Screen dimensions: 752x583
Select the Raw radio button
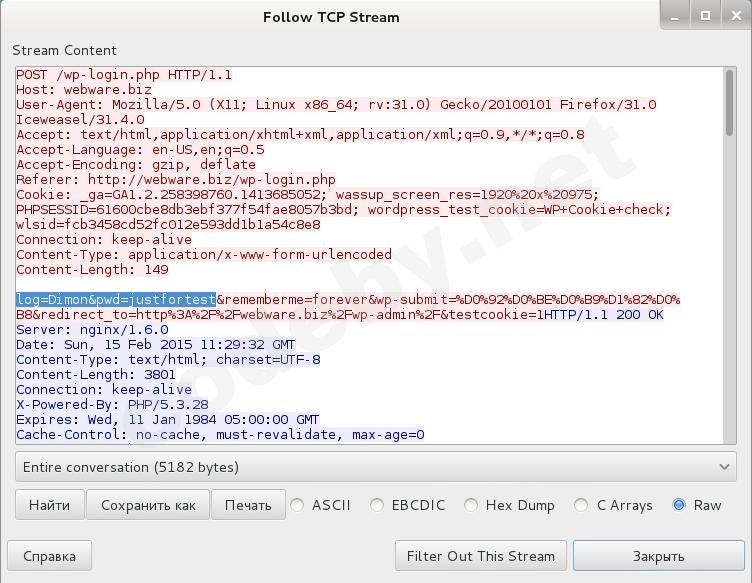tap(679, 505)
